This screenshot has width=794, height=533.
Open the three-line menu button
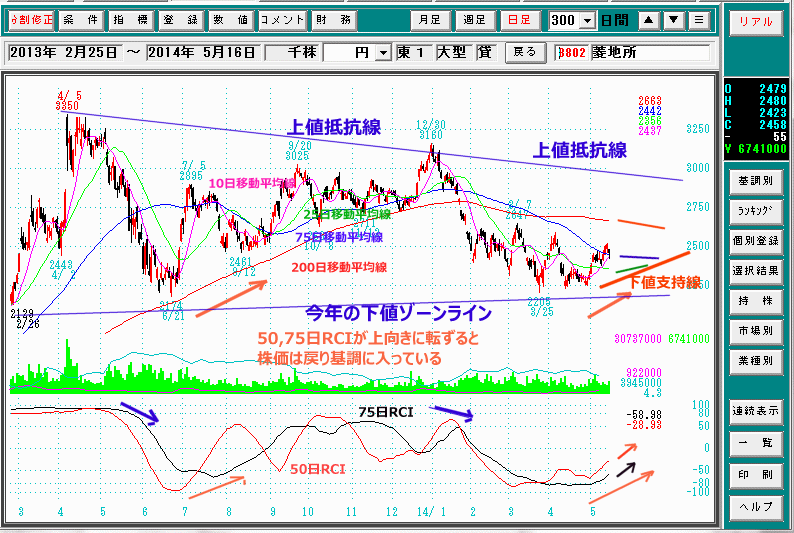[x=699, y=20]
